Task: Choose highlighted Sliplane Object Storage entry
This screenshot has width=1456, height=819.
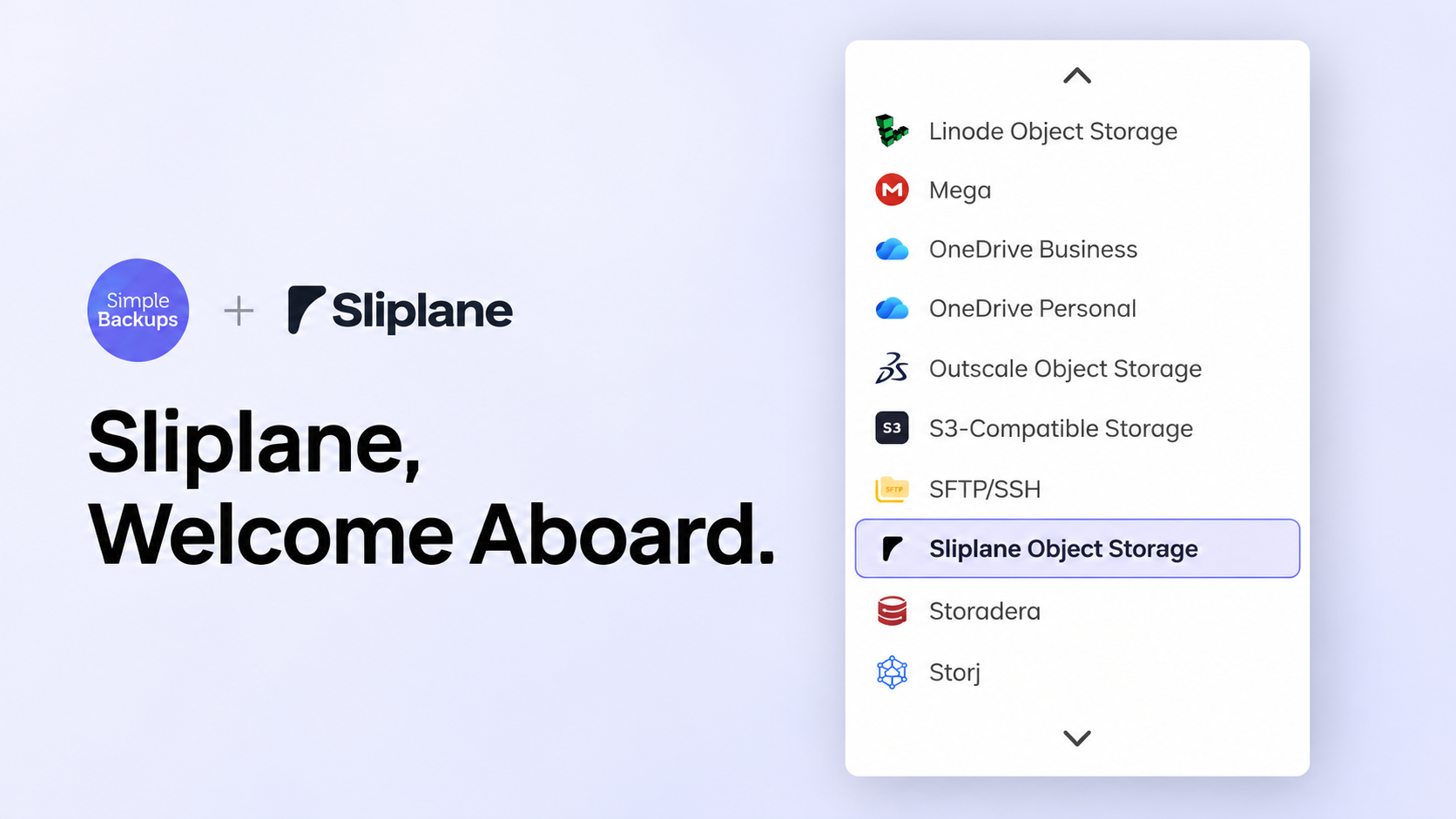Action: 1077,548
